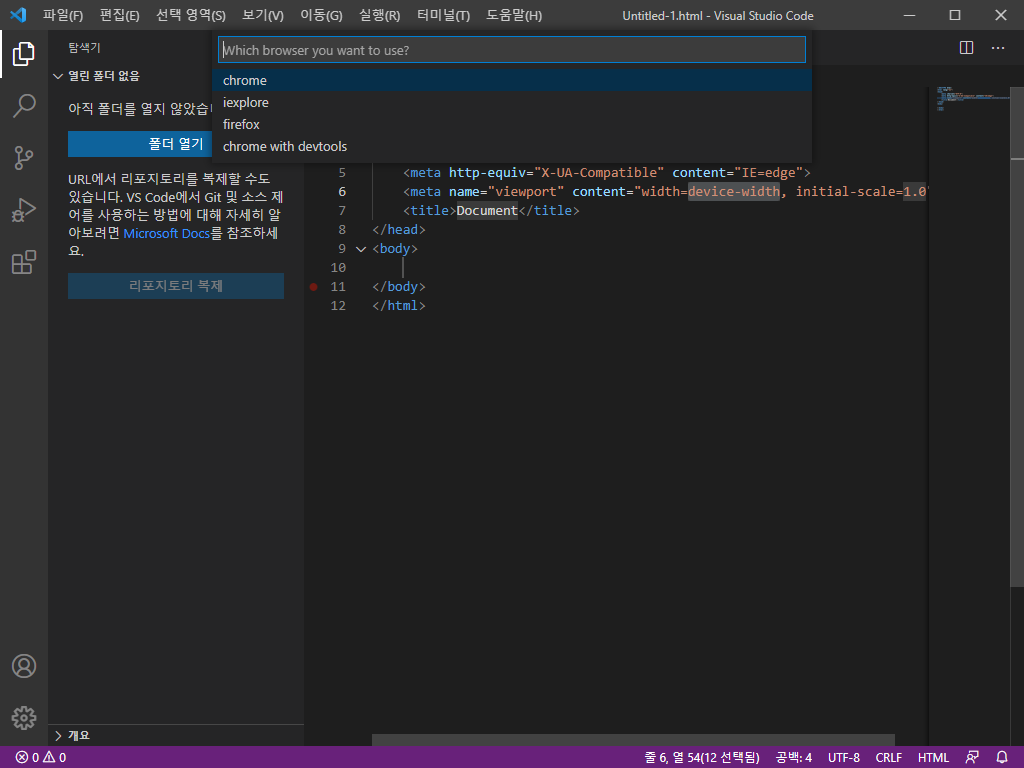The height and width of the screenshot is (768, 1024).
Task: Change encoding via 'UTF-8' status item
Action: pyautogui.click(x=844, y=758)
